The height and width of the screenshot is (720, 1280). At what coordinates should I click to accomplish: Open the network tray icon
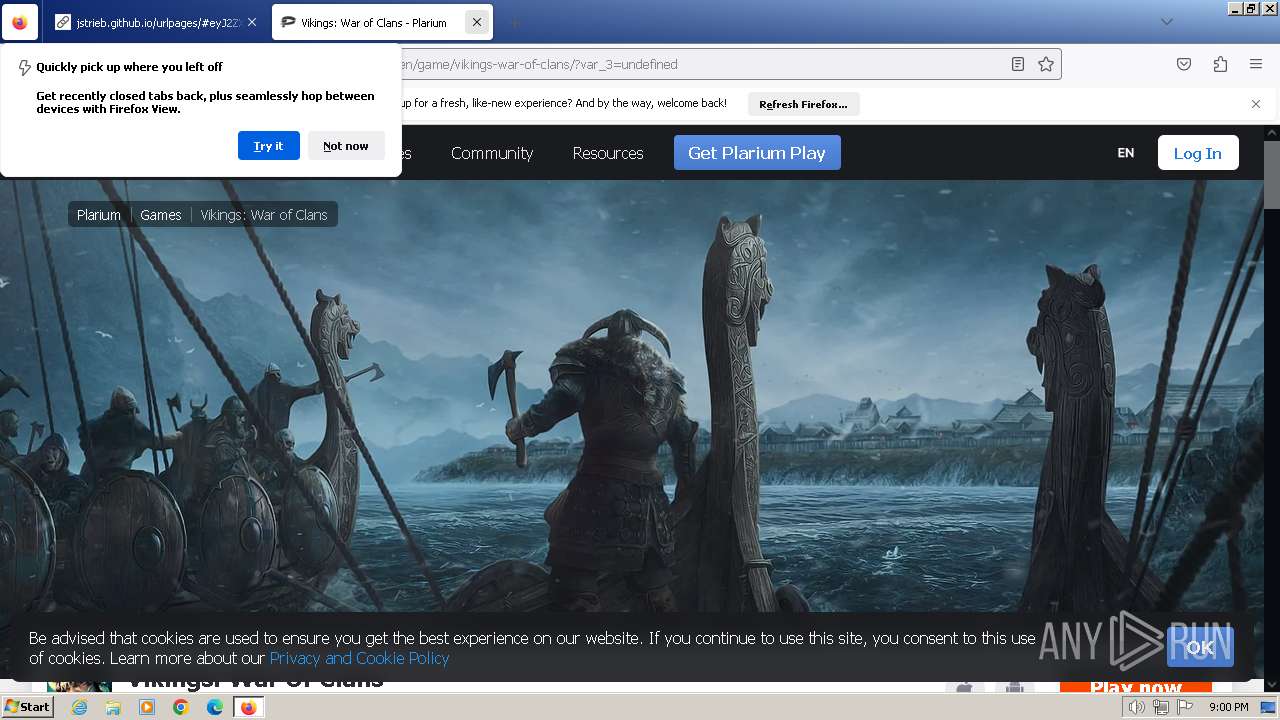(x=1161, y=707)
